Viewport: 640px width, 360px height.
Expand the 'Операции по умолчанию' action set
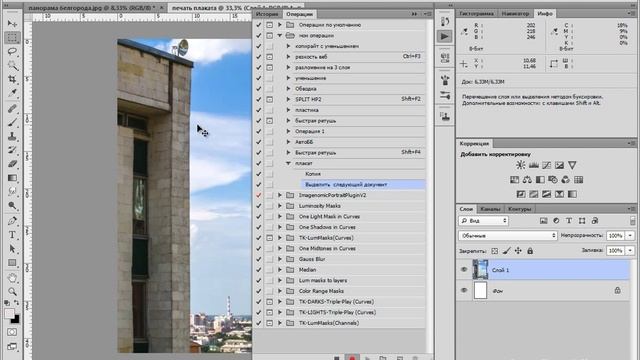click(280, 25)
